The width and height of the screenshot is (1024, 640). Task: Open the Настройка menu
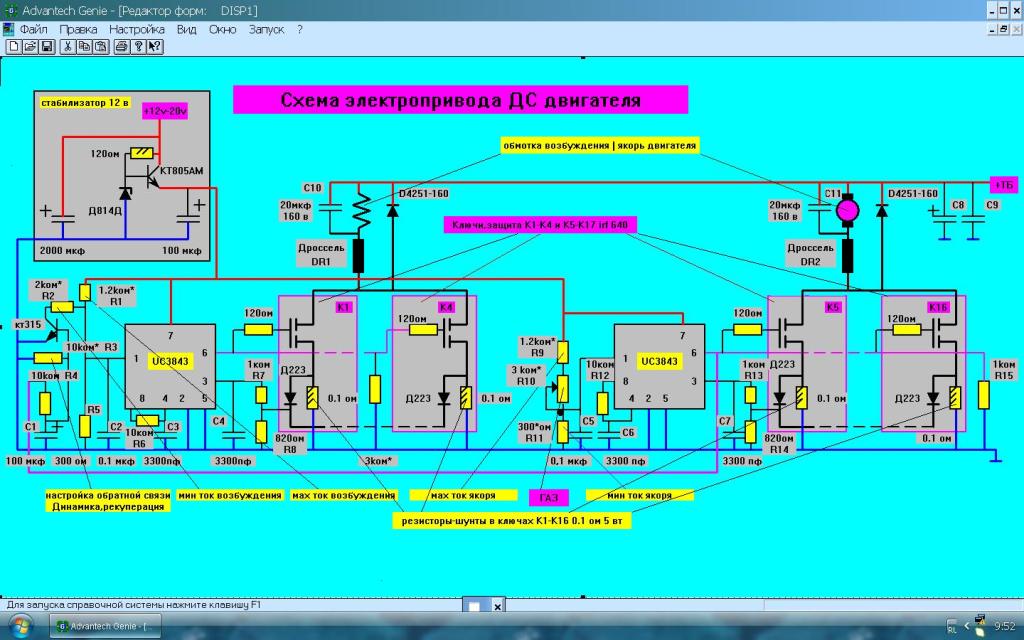(137, 29)
